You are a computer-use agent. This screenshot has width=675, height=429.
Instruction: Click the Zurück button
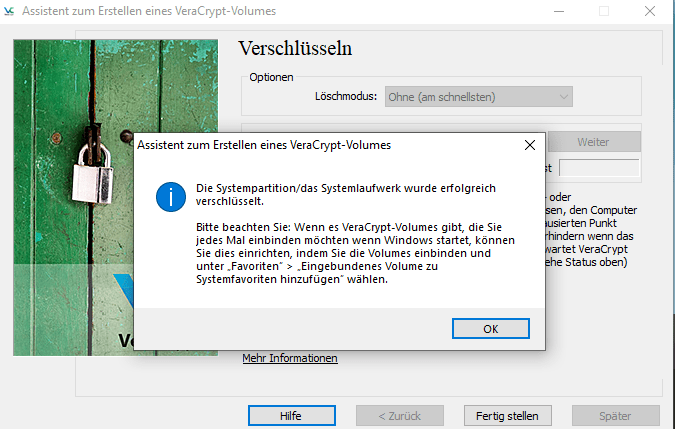pos(399,416)
